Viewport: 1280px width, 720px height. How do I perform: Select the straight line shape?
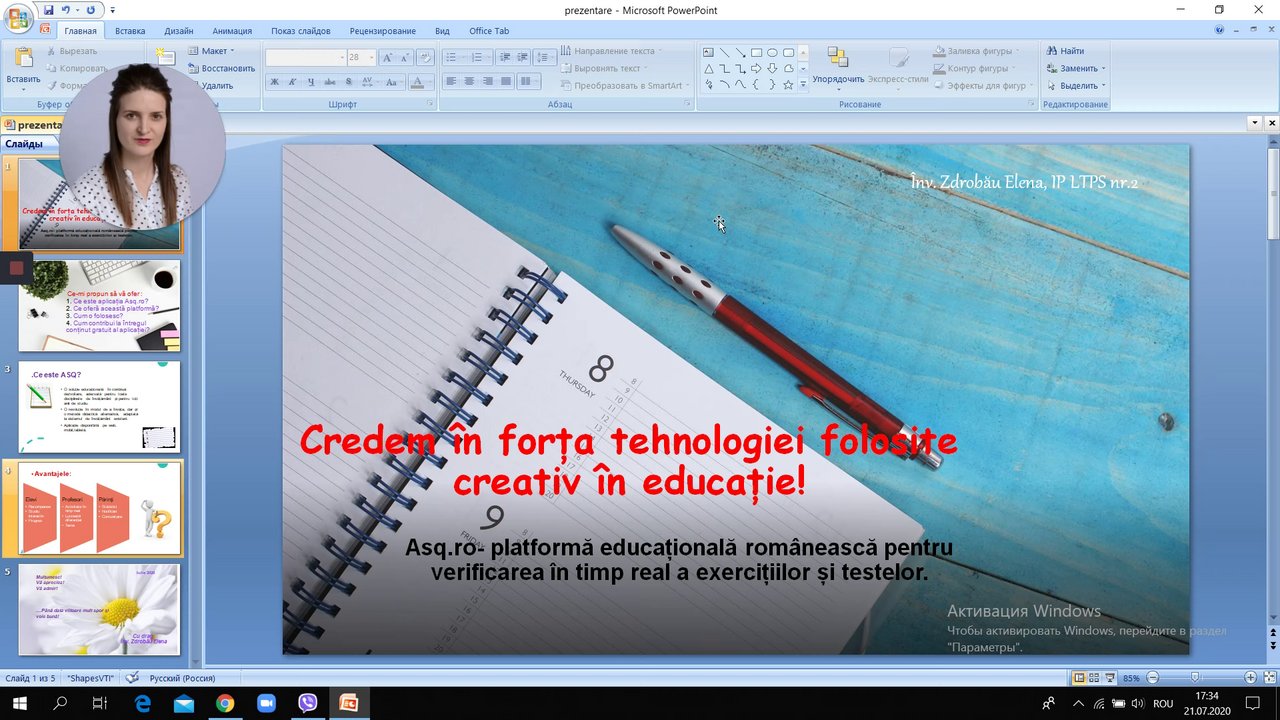point(724,52)
